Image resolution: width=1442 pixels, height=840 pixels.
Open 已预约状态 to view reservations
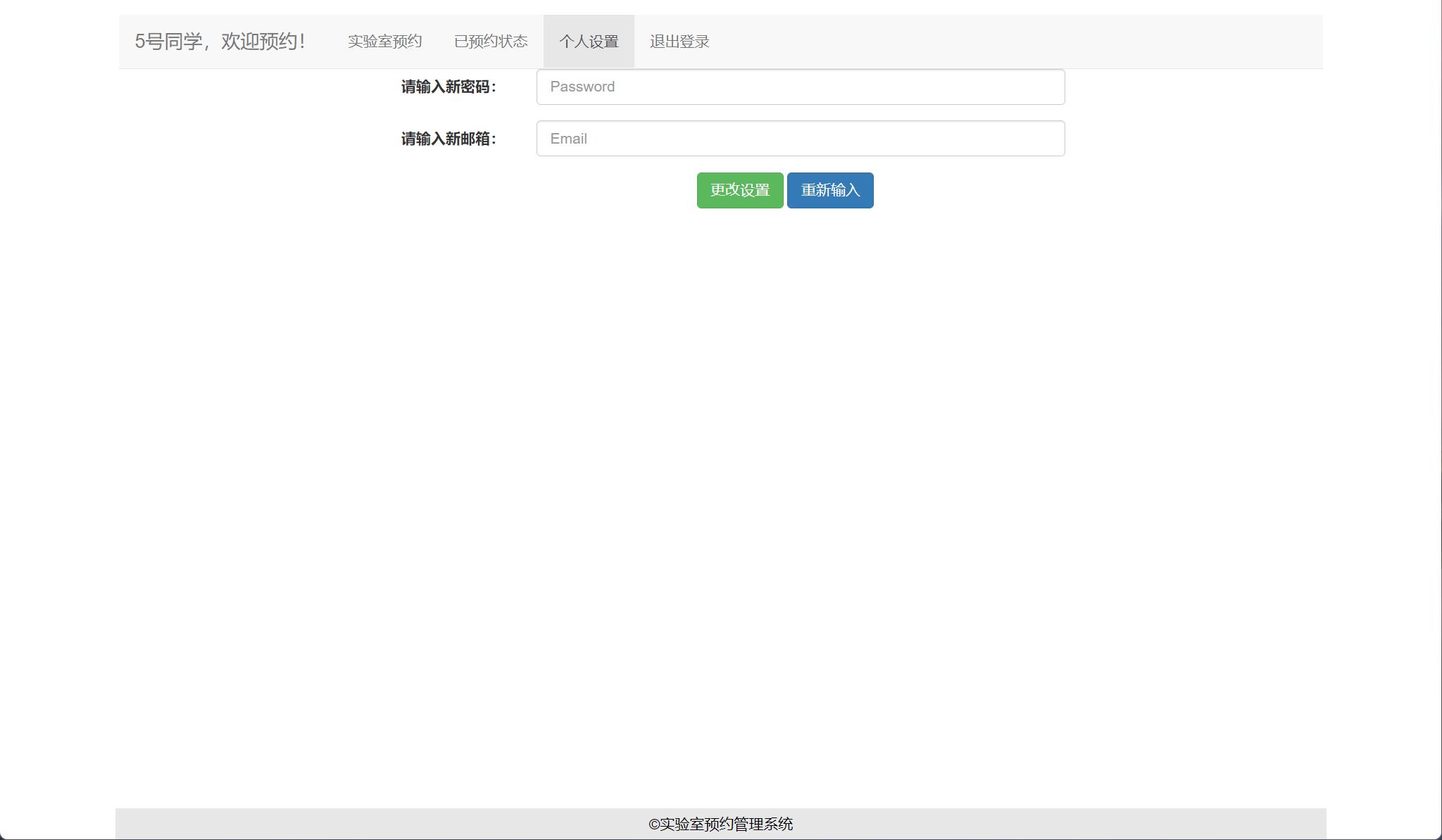(491, 41)
